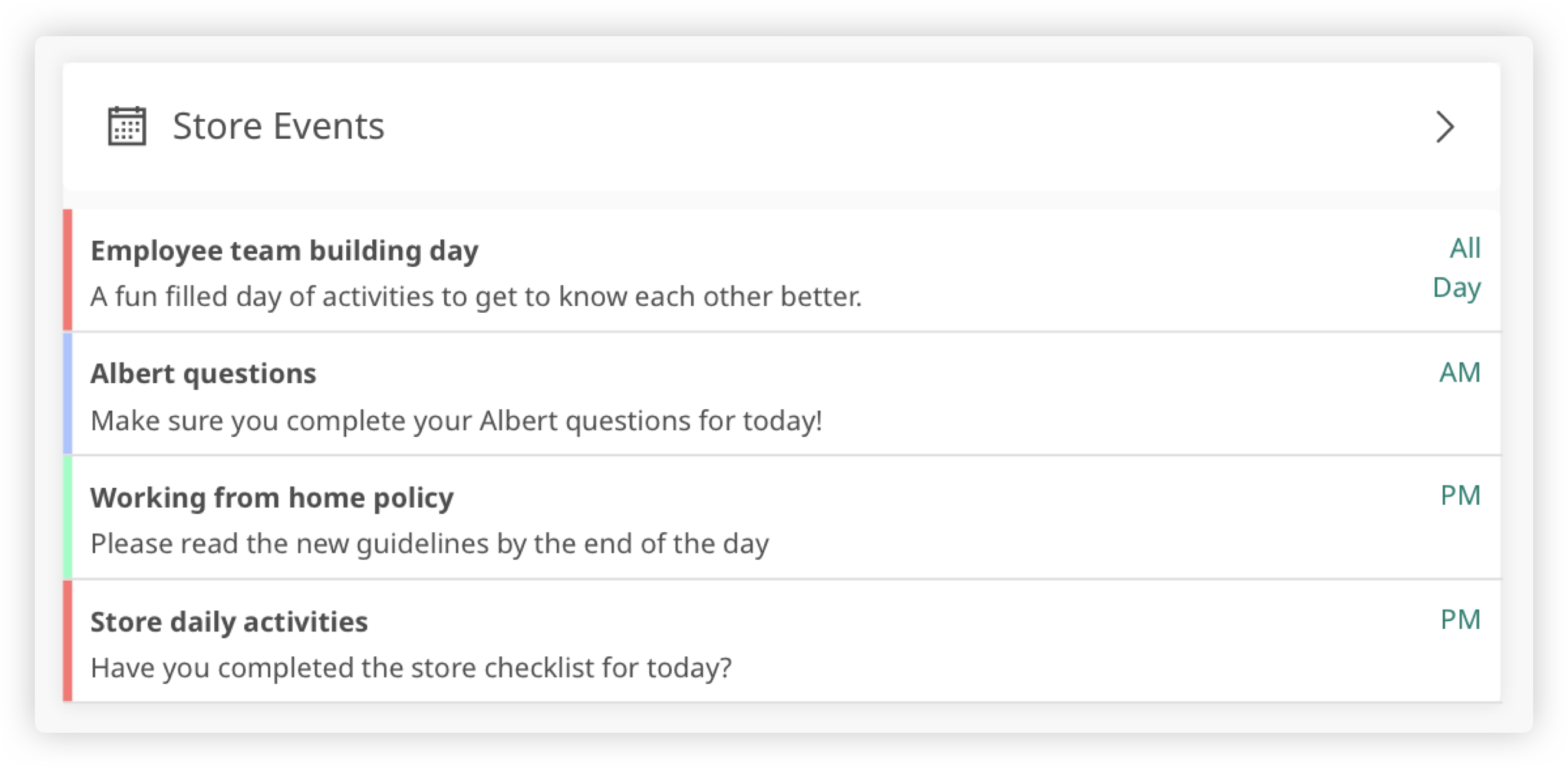The image size is (1568, 769).
Task: Click the PM label for home policy
Action: (1460, 496)
